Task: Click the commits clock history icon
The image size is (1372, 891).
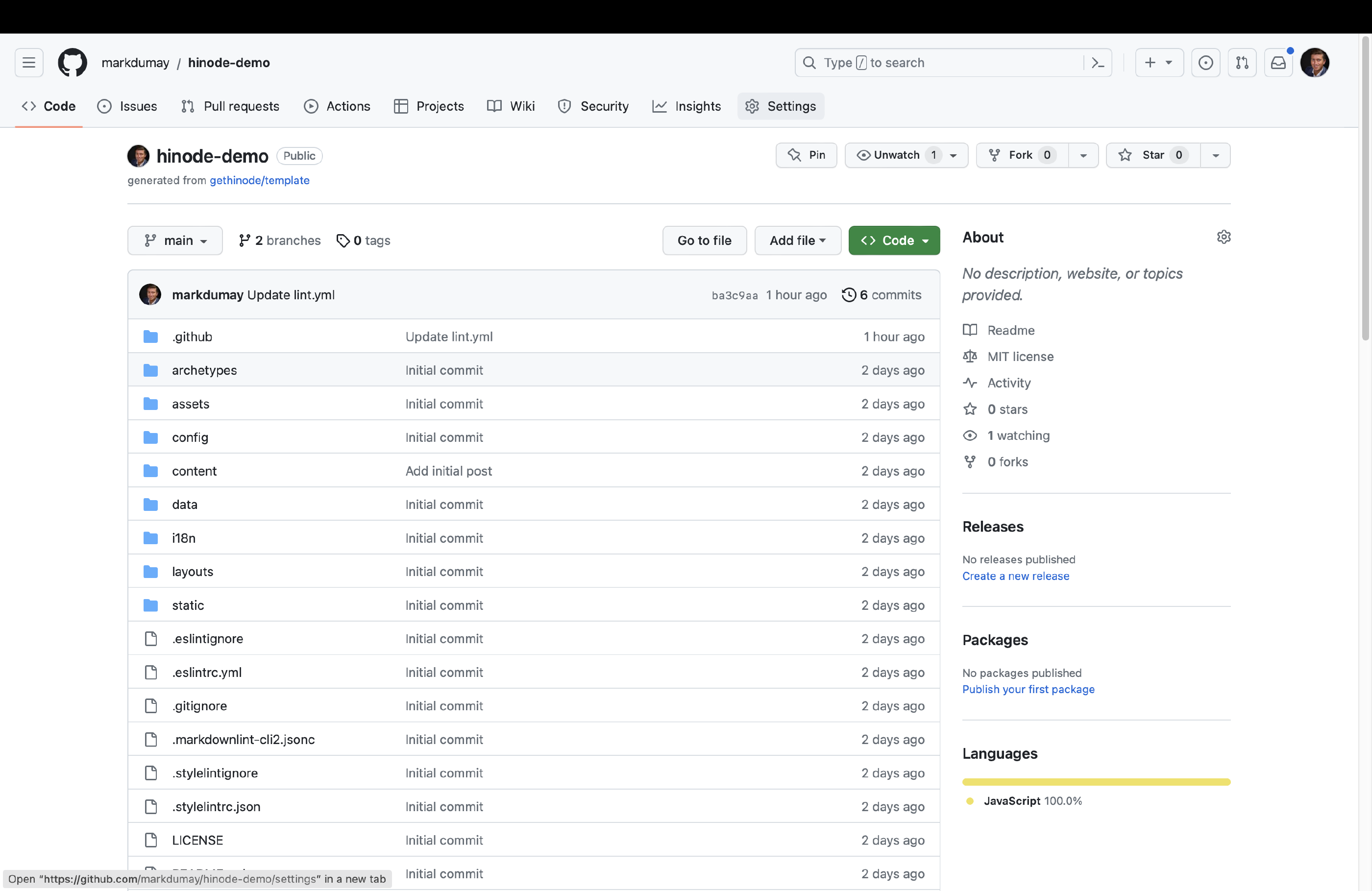Action: 848,295
